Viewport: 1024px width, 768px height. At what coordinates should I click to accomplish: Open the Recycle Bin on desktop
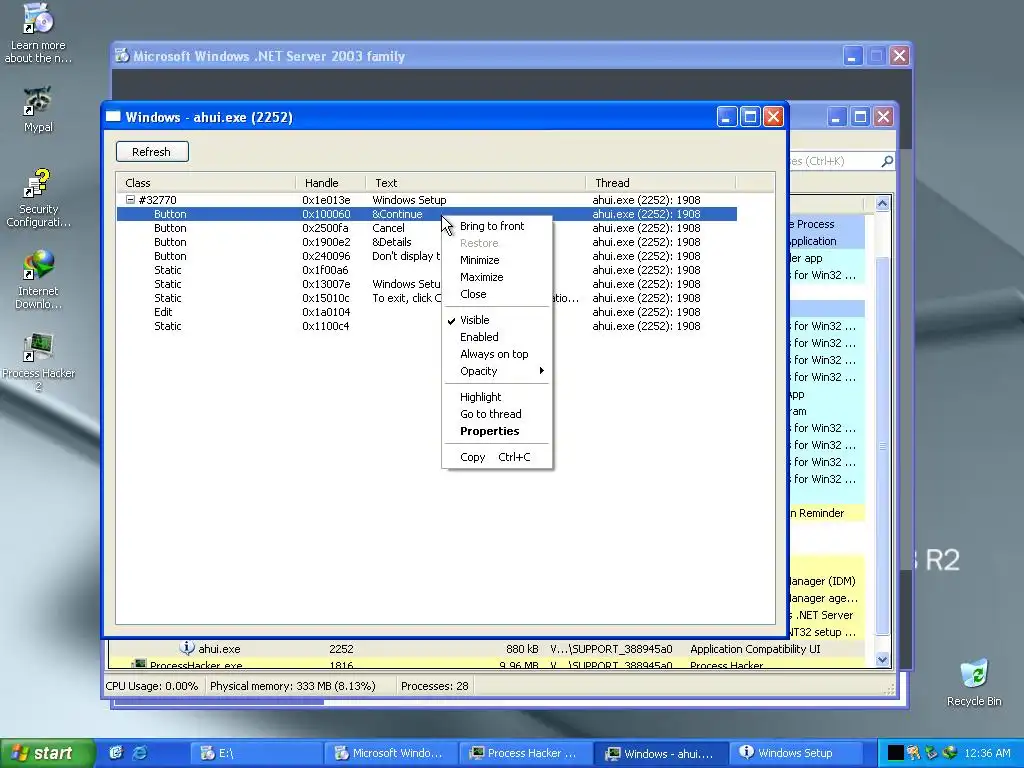point(974,683)
